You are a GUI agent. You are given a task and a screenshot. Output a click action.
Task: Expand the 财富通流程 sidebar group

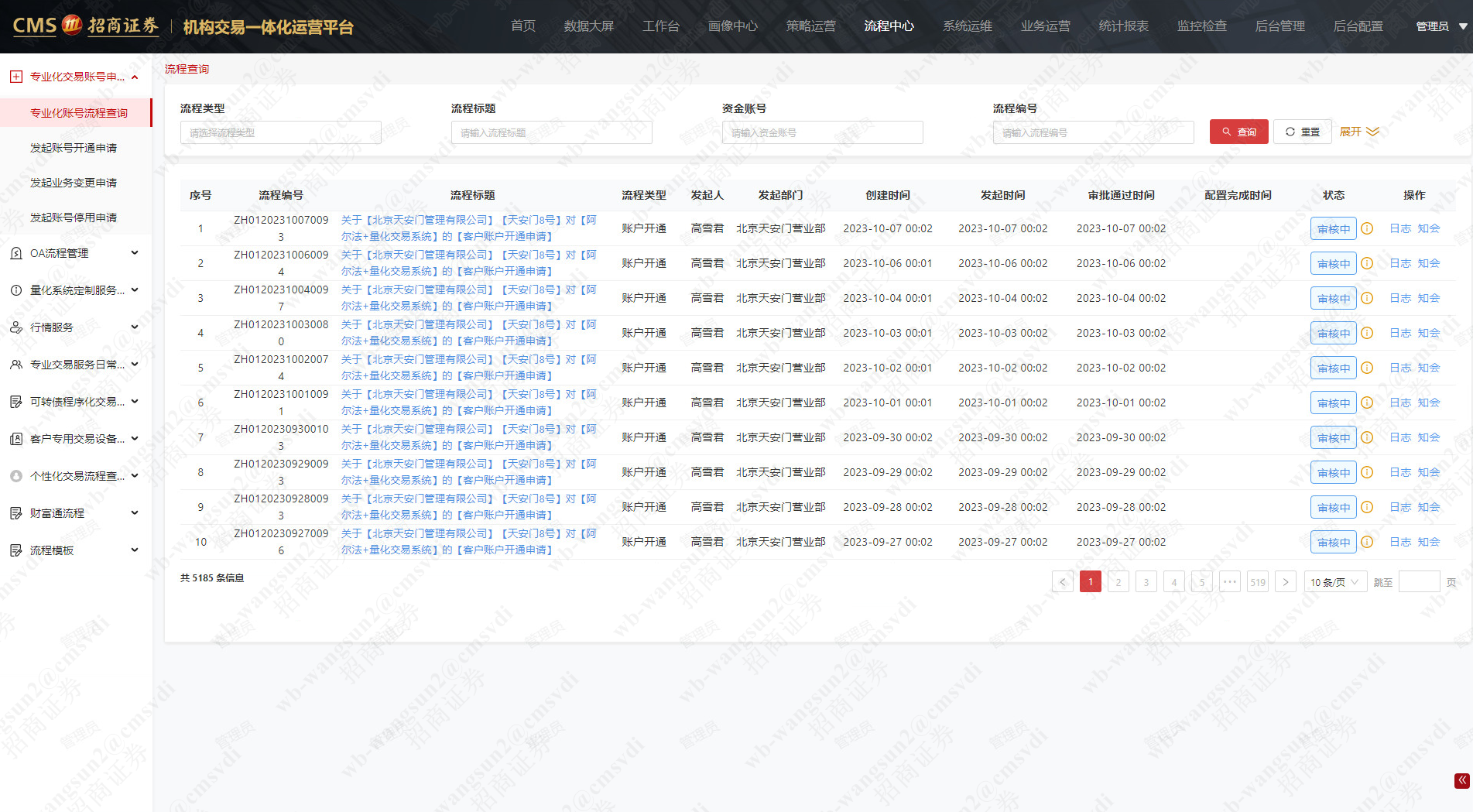pos(135,513)
